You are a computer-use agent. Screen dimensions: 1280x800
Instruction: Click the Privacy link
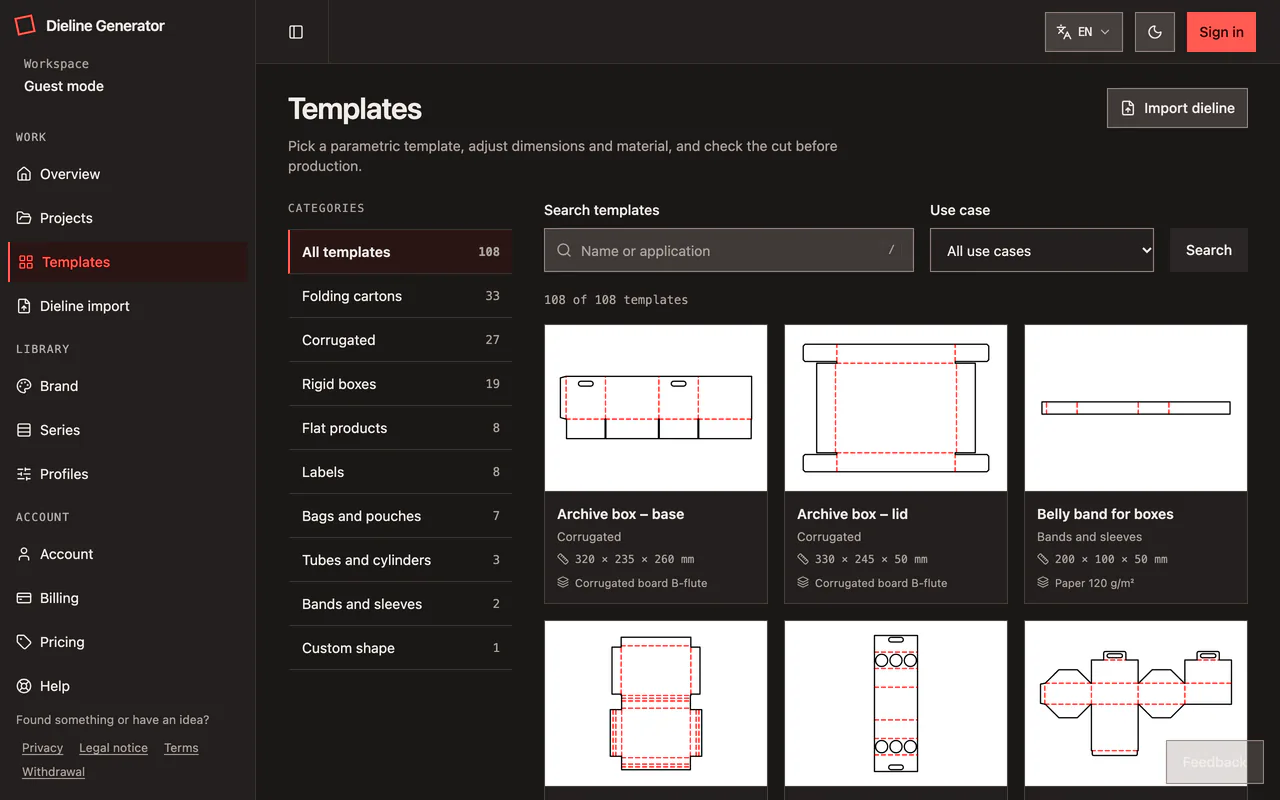pos(42,748)
